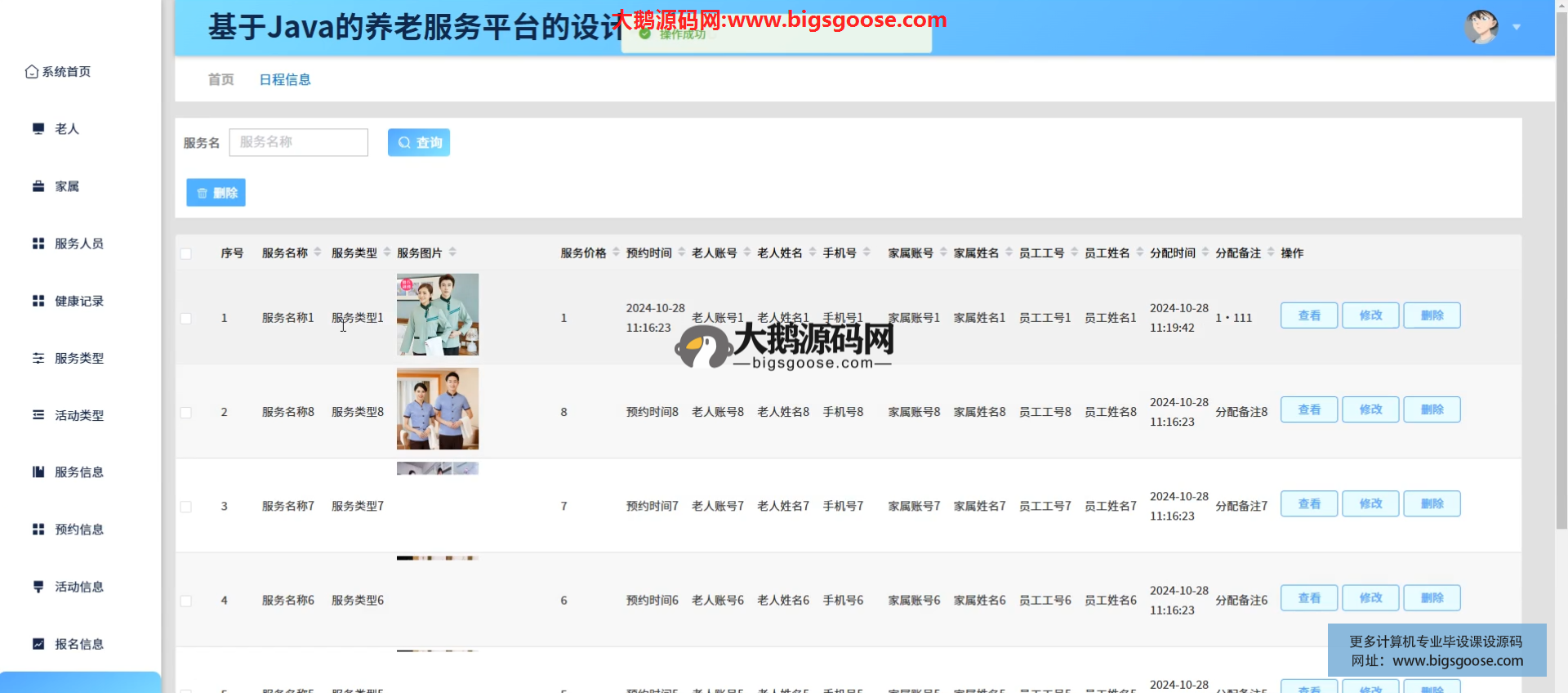1568x693 pixels.
Task: Click the chart icon beside 报名信息
Action: [x=38, y=644]
